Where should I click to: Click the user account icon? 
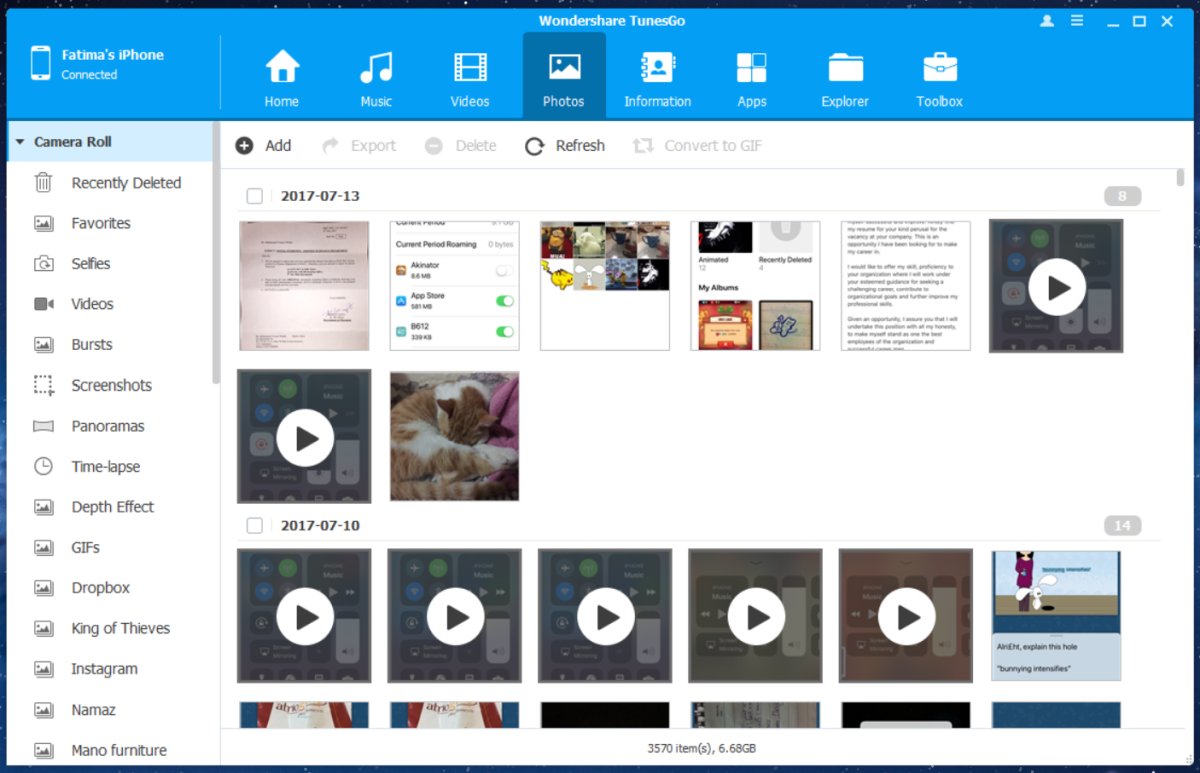tap(1047, 21)
